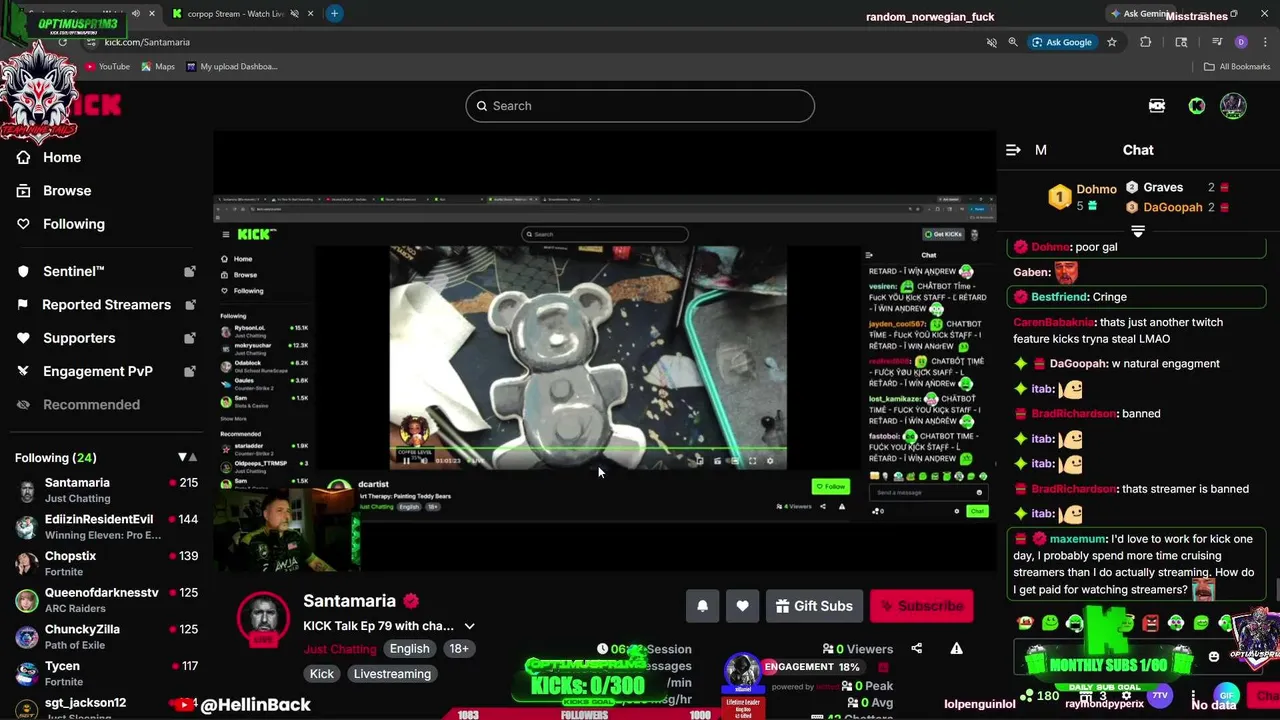Viewport: 1280px width, 720px height.
Task: Click the Livestreaming tag chip
Action: [x=392, y=674]
